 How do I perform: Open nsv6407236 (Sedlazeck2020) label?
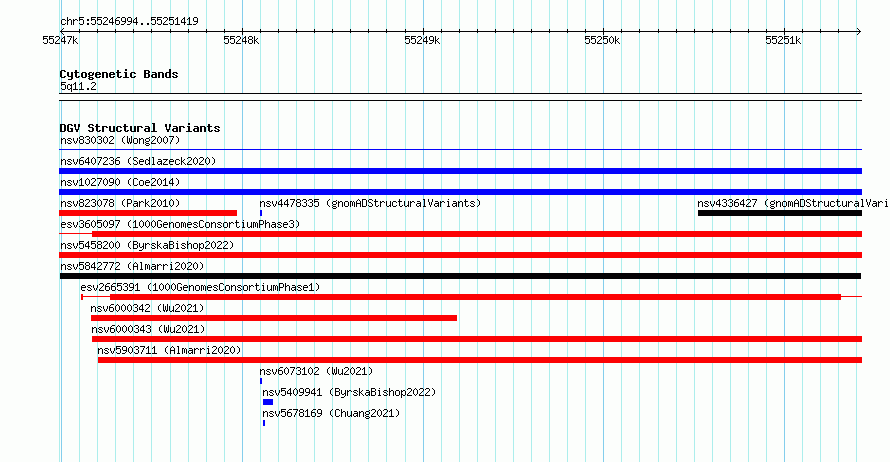click(138, 161)
